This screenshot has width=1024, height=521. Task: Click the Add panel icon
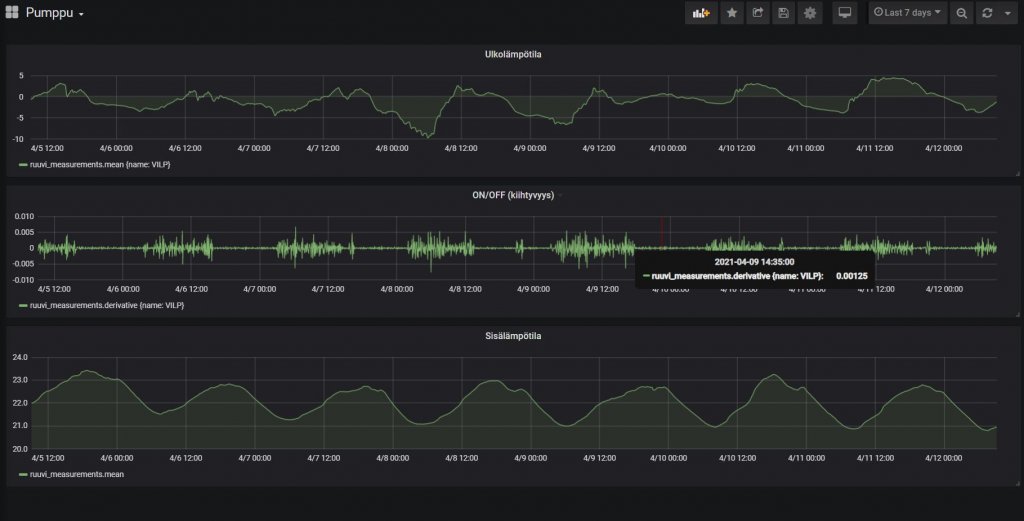[700, 13]
